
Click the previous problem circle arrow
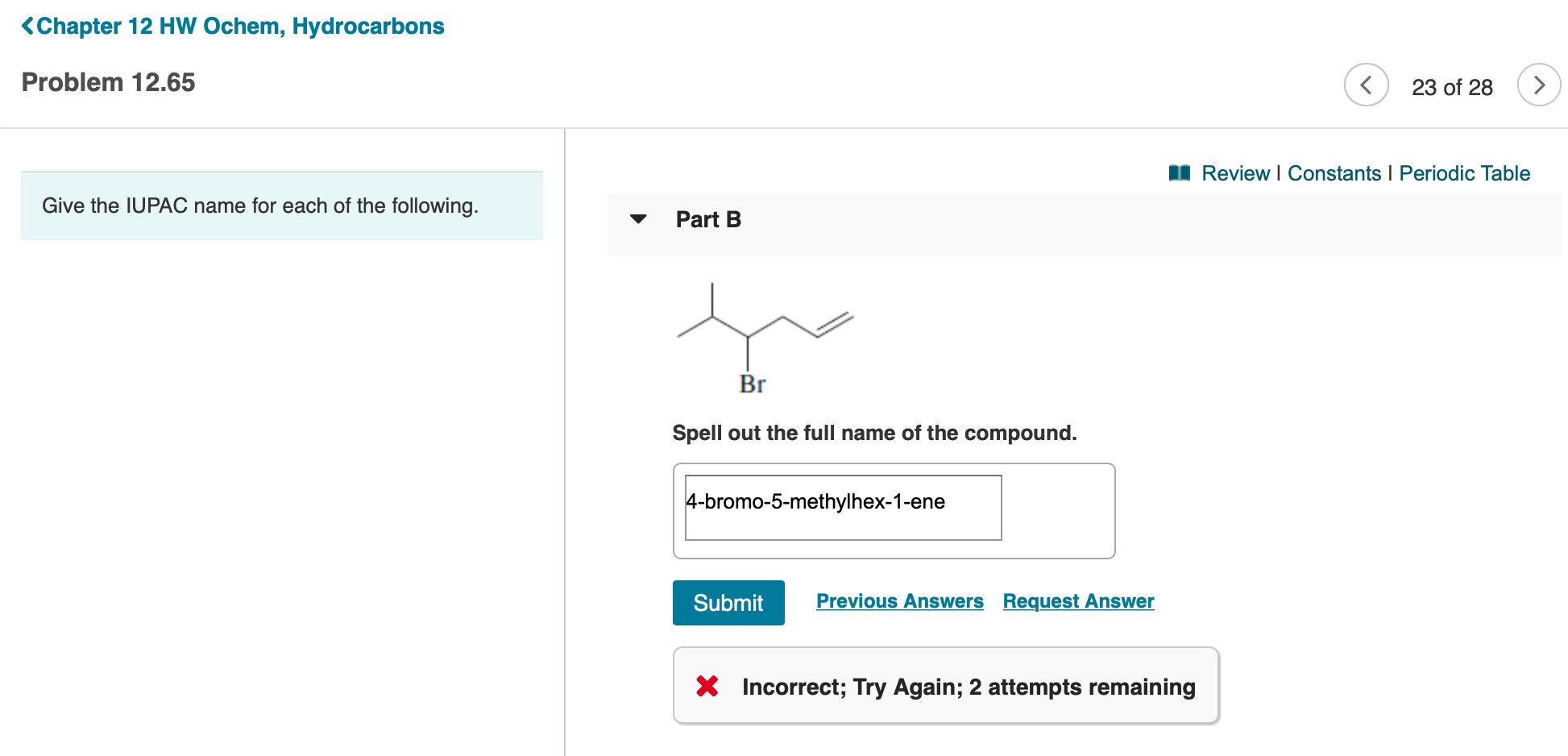1366,85
